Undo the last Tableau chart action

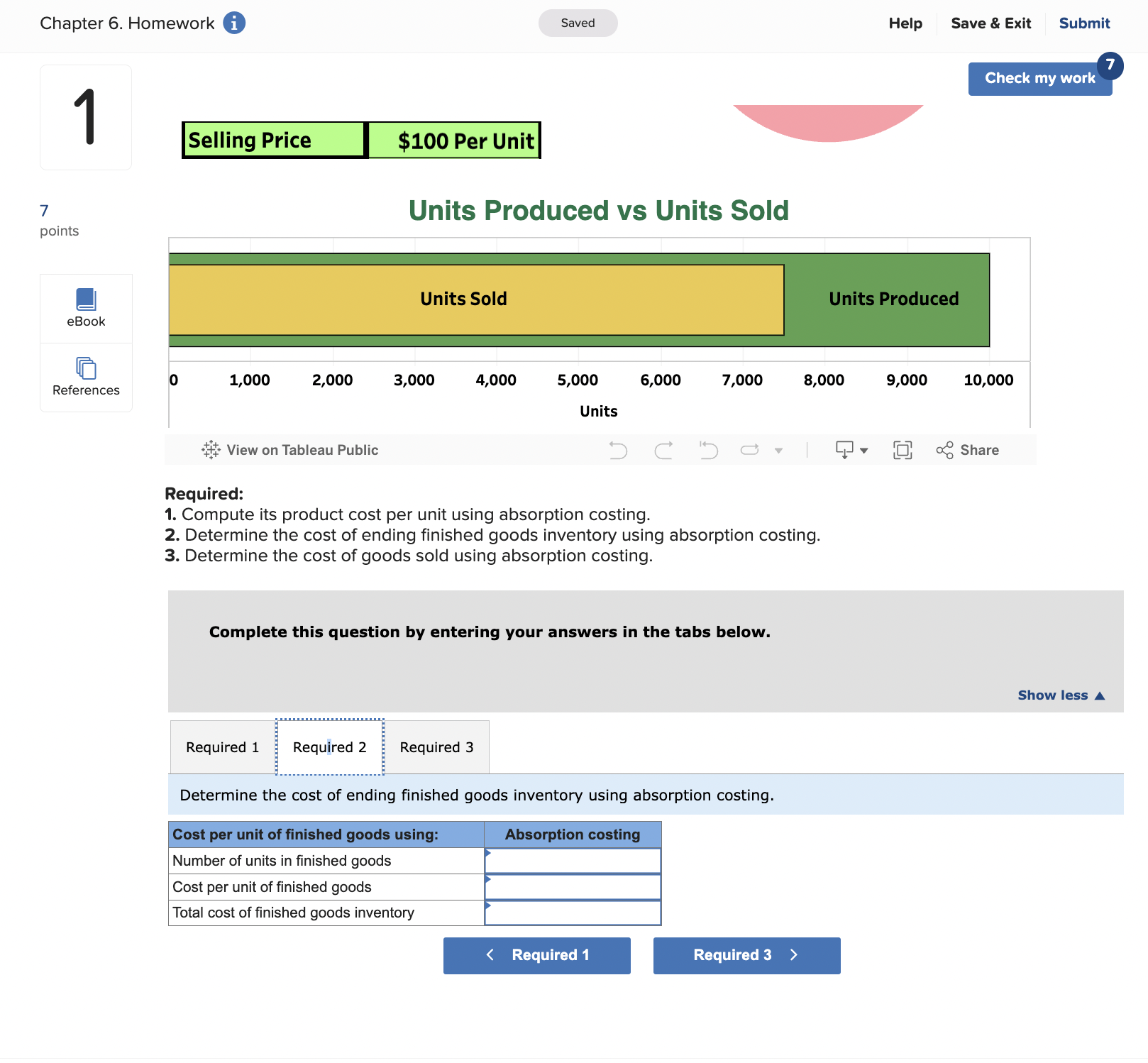(617, 449)
